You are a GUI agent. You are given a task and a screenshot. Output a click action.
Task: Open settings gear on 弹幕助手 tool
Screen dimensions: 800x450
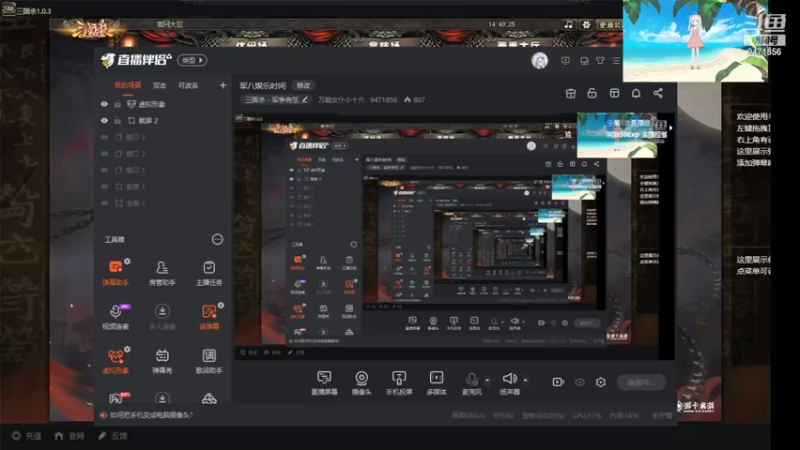point(127,261)
